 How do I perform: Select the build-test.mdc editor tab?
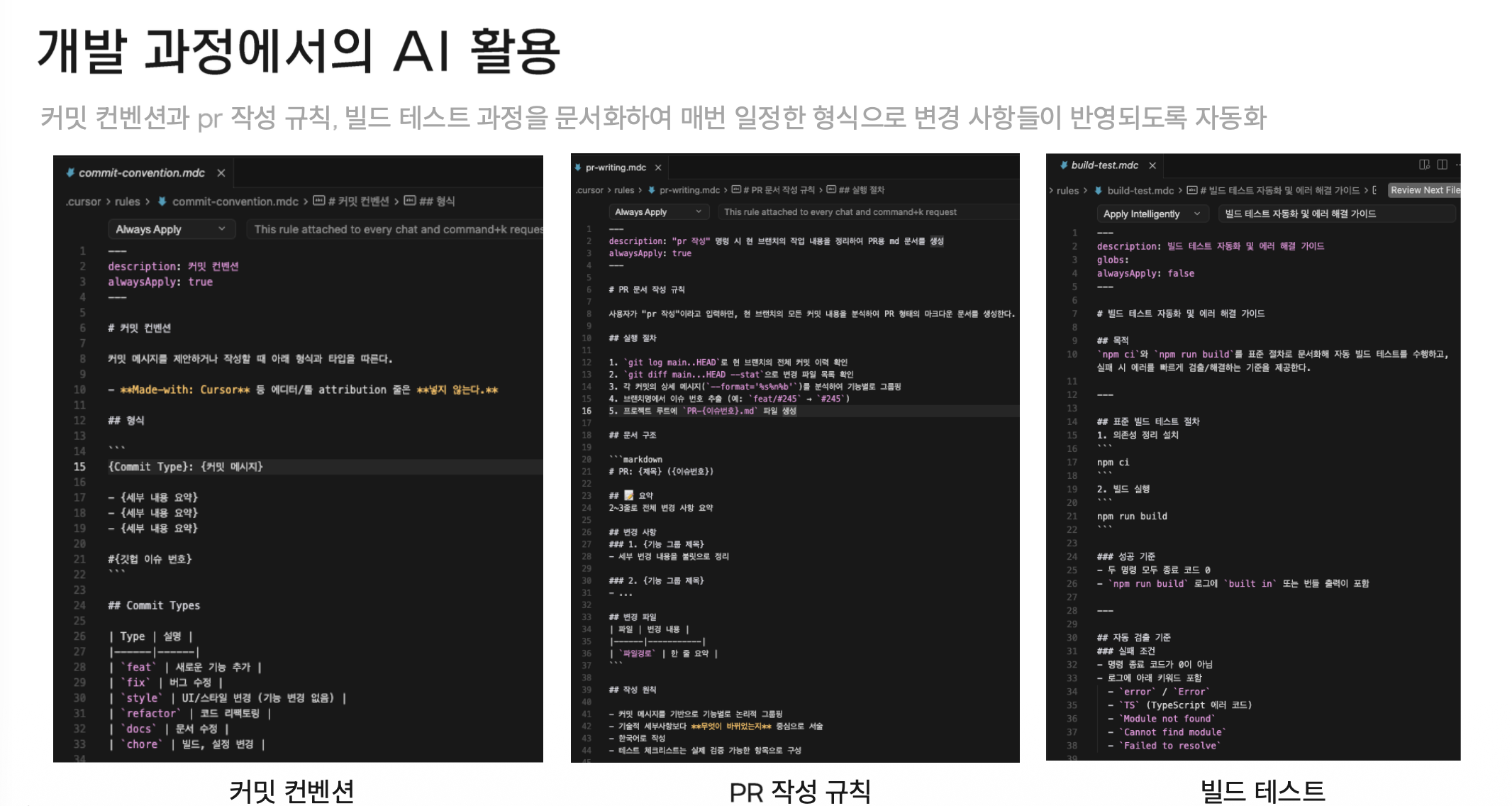[1104, 165]
